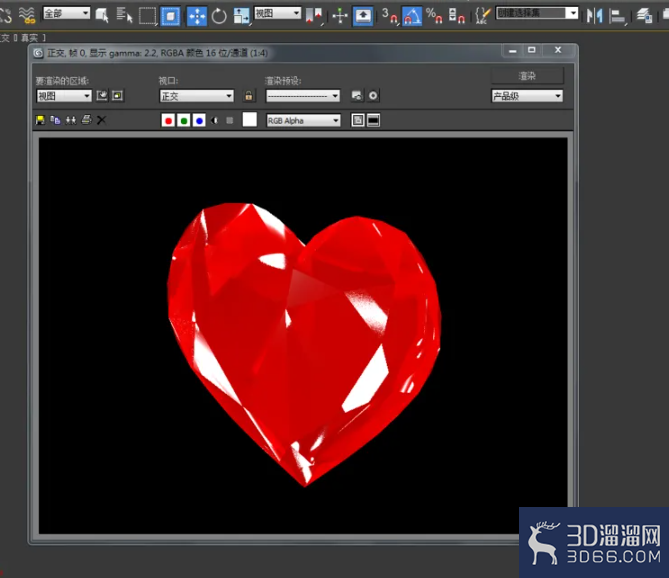Toggle the monochrome display button
This screenshot has height=578, width=669.
[x=230, y=121]
